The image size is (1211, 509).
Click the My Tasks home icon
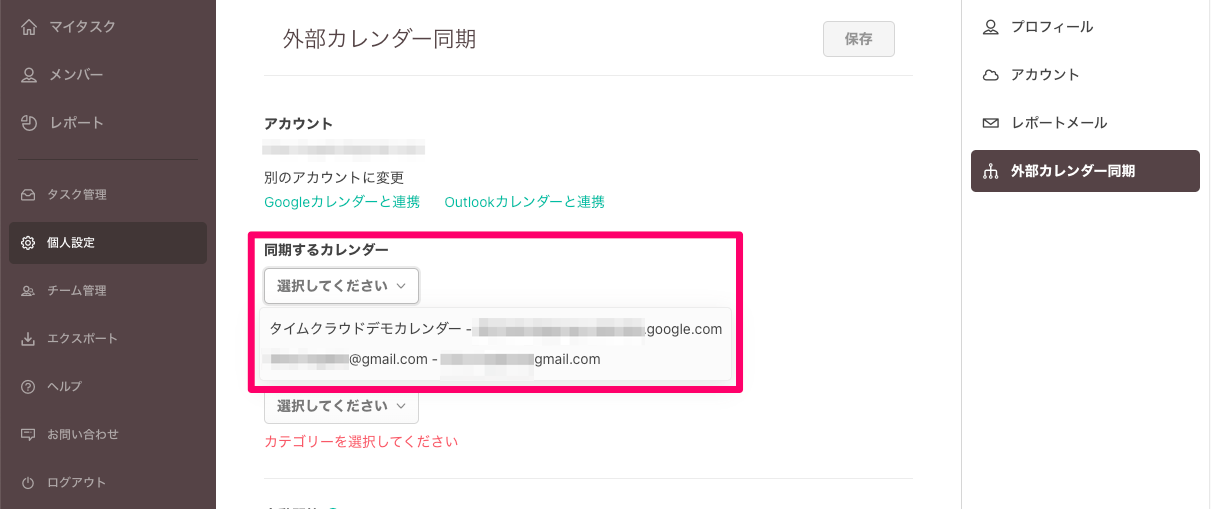(29, 27)
